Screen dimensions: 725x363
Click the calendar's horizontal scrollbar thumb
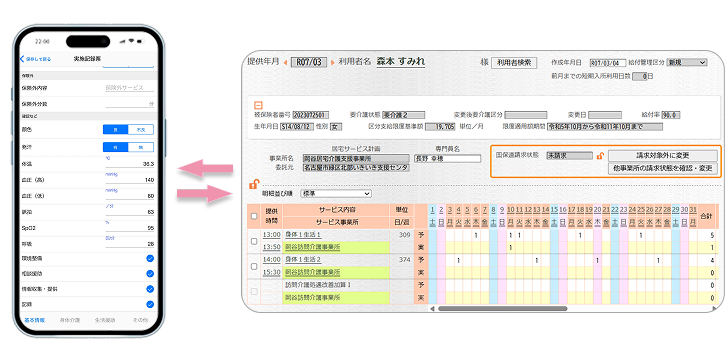click(x=503, y=308)
